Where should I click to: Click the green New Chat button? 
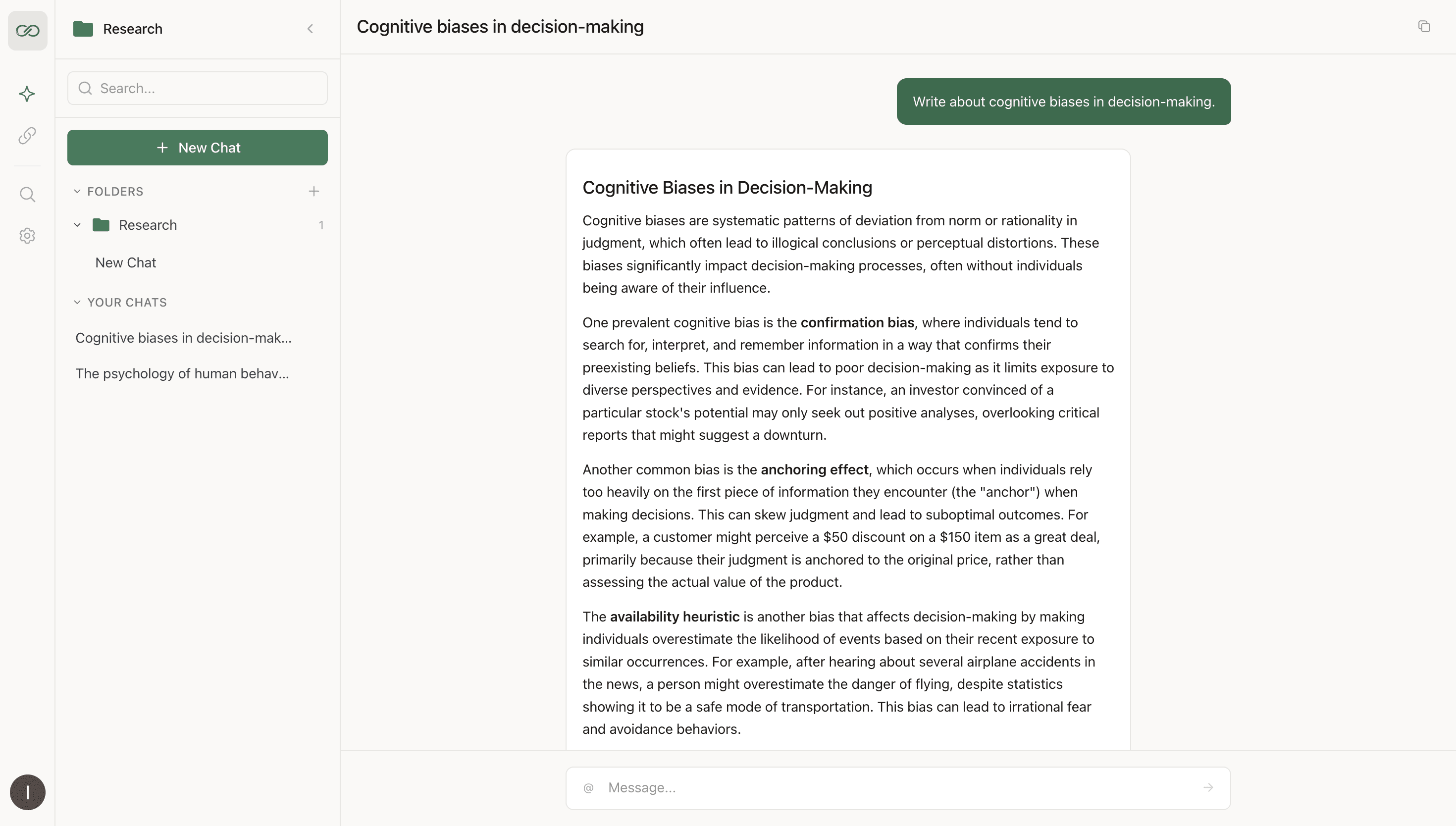tap(198, 148)
